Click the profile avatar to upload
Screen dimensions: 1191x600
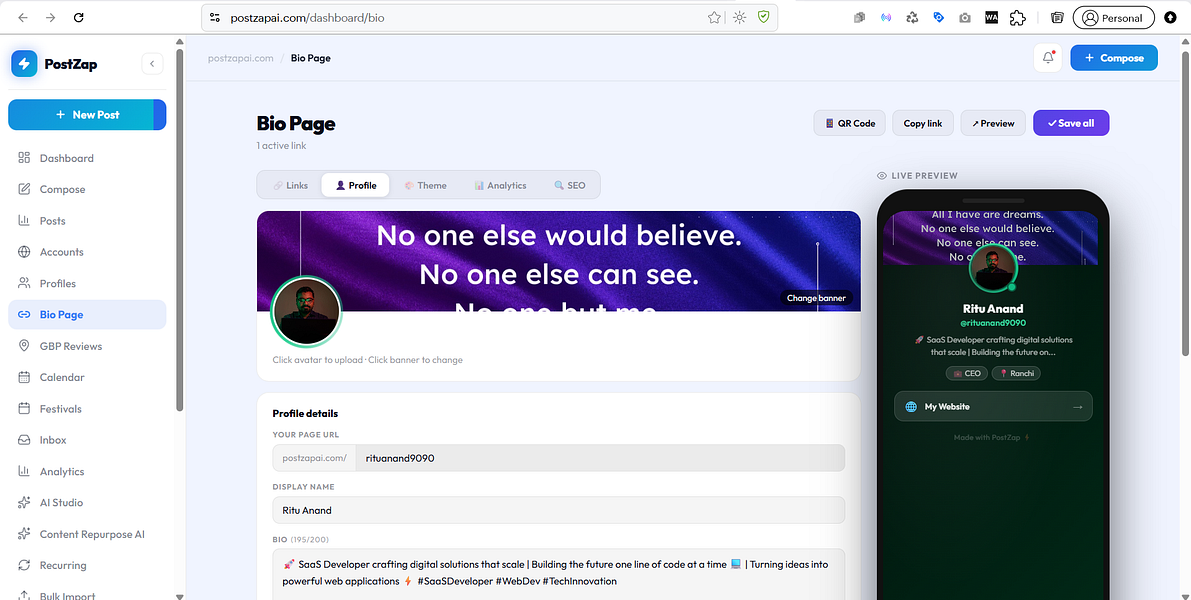(306, 311)
